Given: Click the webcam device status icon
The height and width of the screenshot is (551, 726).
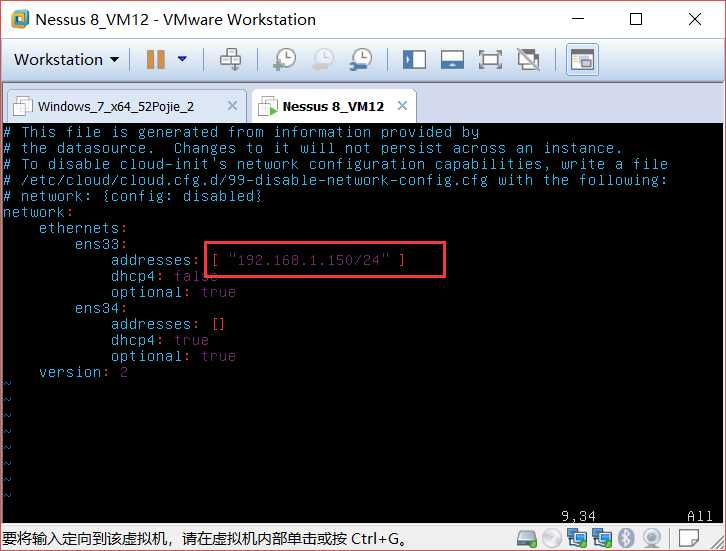Looking at the screenshot, I should coord(652,538).
